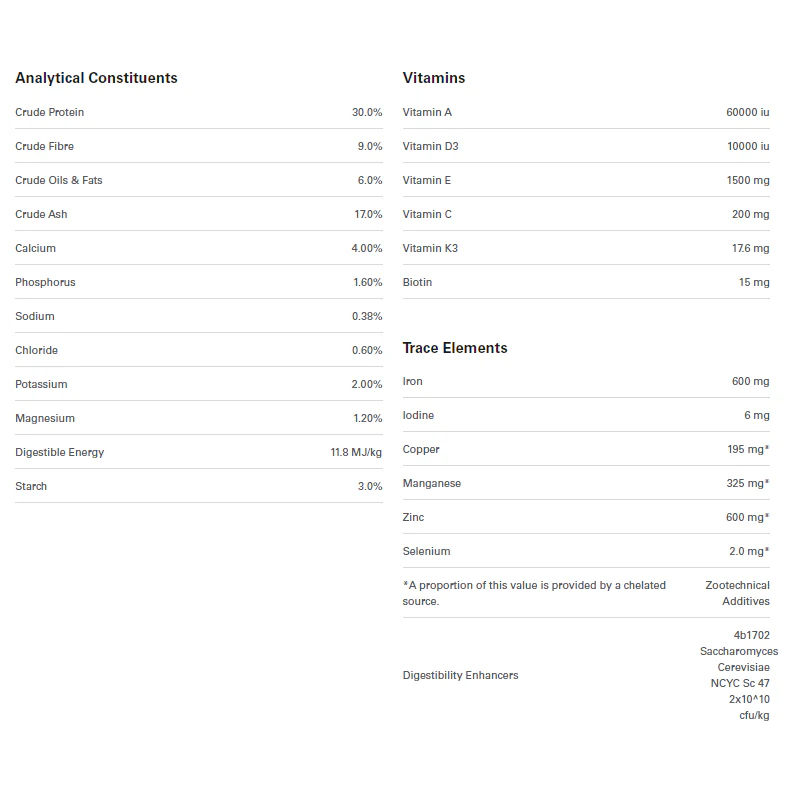The image size is (794, 794).
Task: Click the Crude Ash 17.0% value
Action: click(368, 214)
